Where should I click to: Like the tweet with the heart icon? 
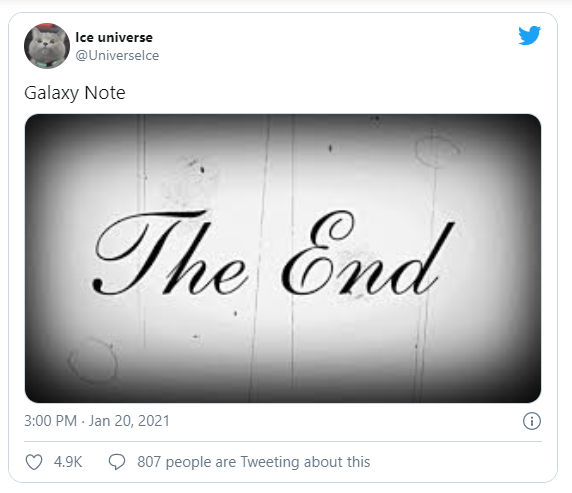[x=34, y=462]
